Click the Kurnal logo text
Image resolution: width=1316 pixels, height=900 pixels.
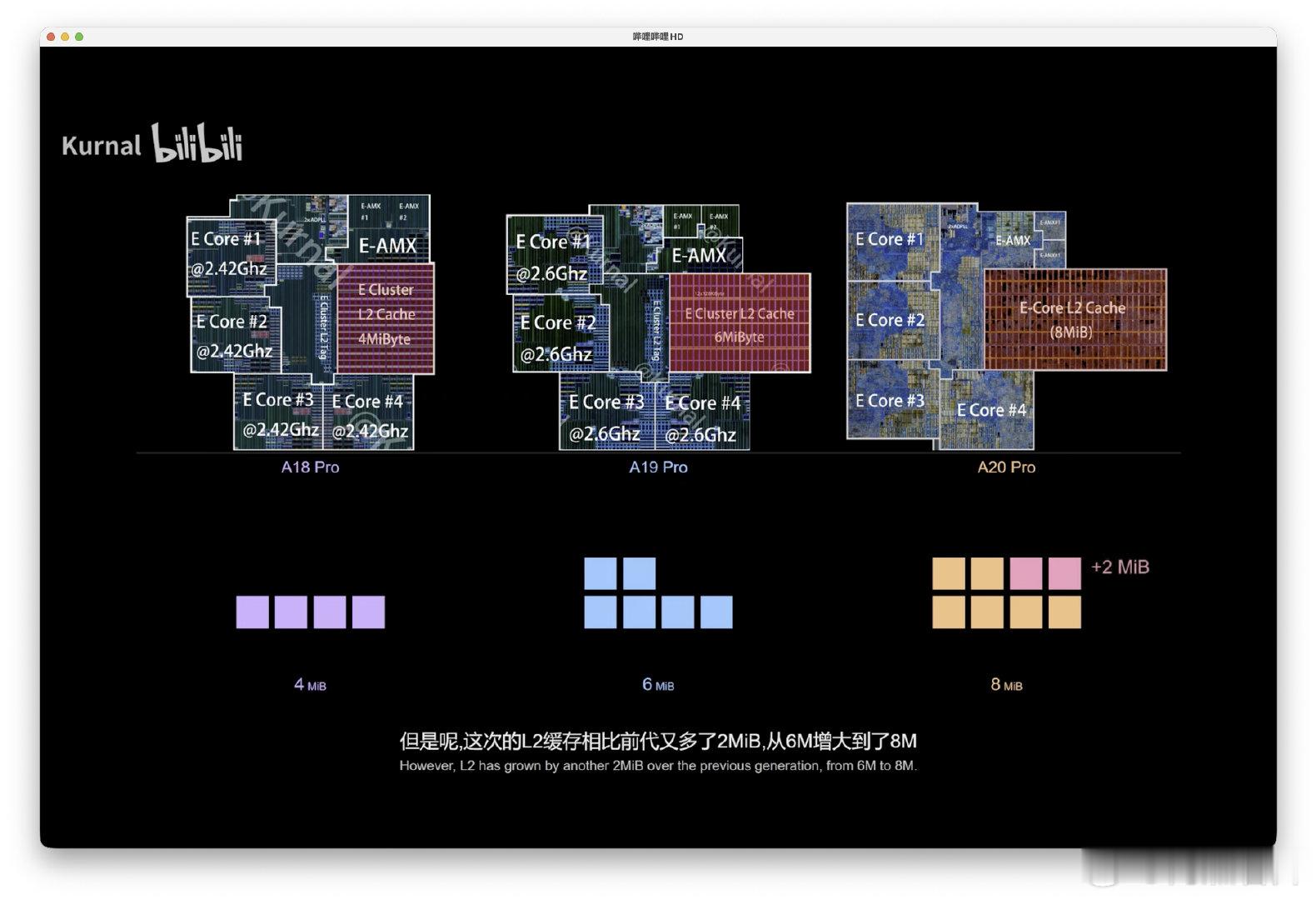point(102,146)
